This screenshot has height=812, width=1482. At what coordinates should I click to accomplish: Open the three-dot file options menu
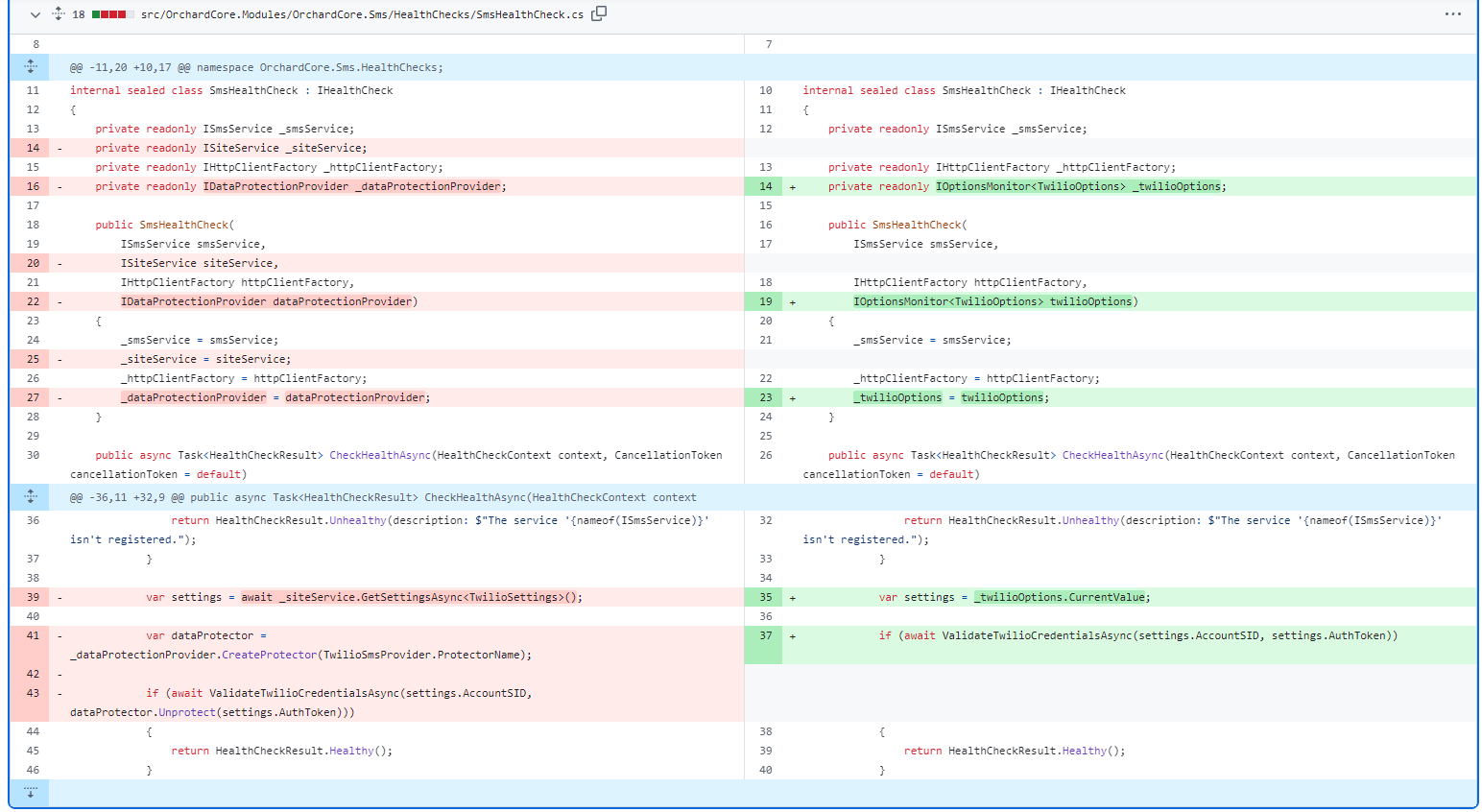point(1453,14)
